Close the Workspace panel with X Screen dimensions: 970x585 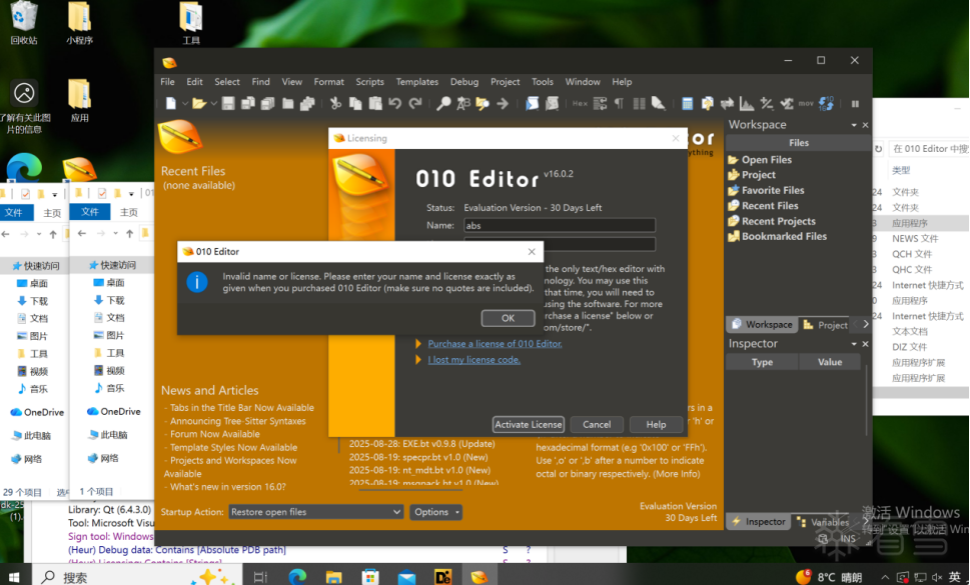pos(865,125)
